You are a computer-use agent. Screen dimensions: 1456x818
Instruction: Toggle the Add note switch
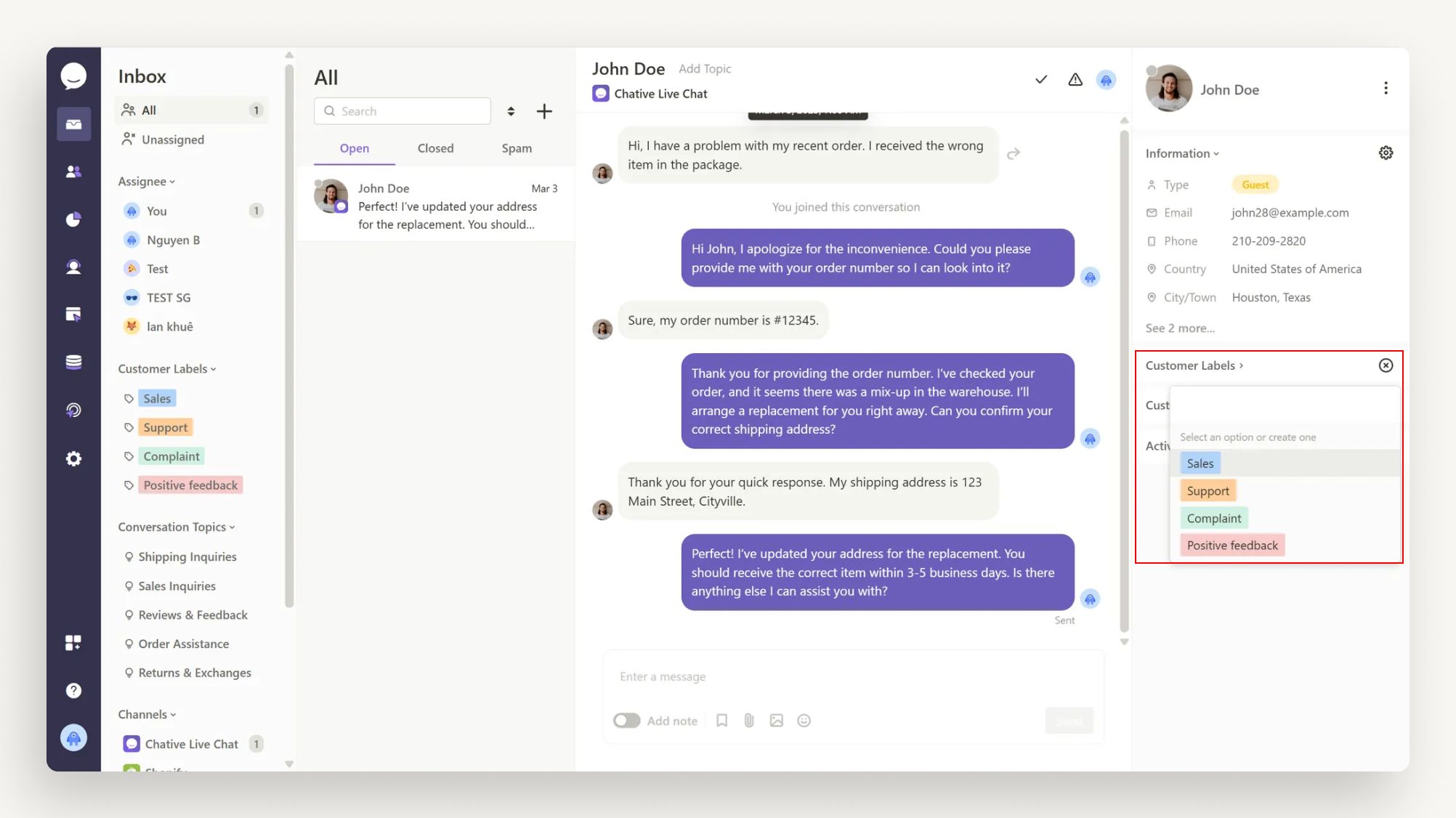(x=626, y=721)
